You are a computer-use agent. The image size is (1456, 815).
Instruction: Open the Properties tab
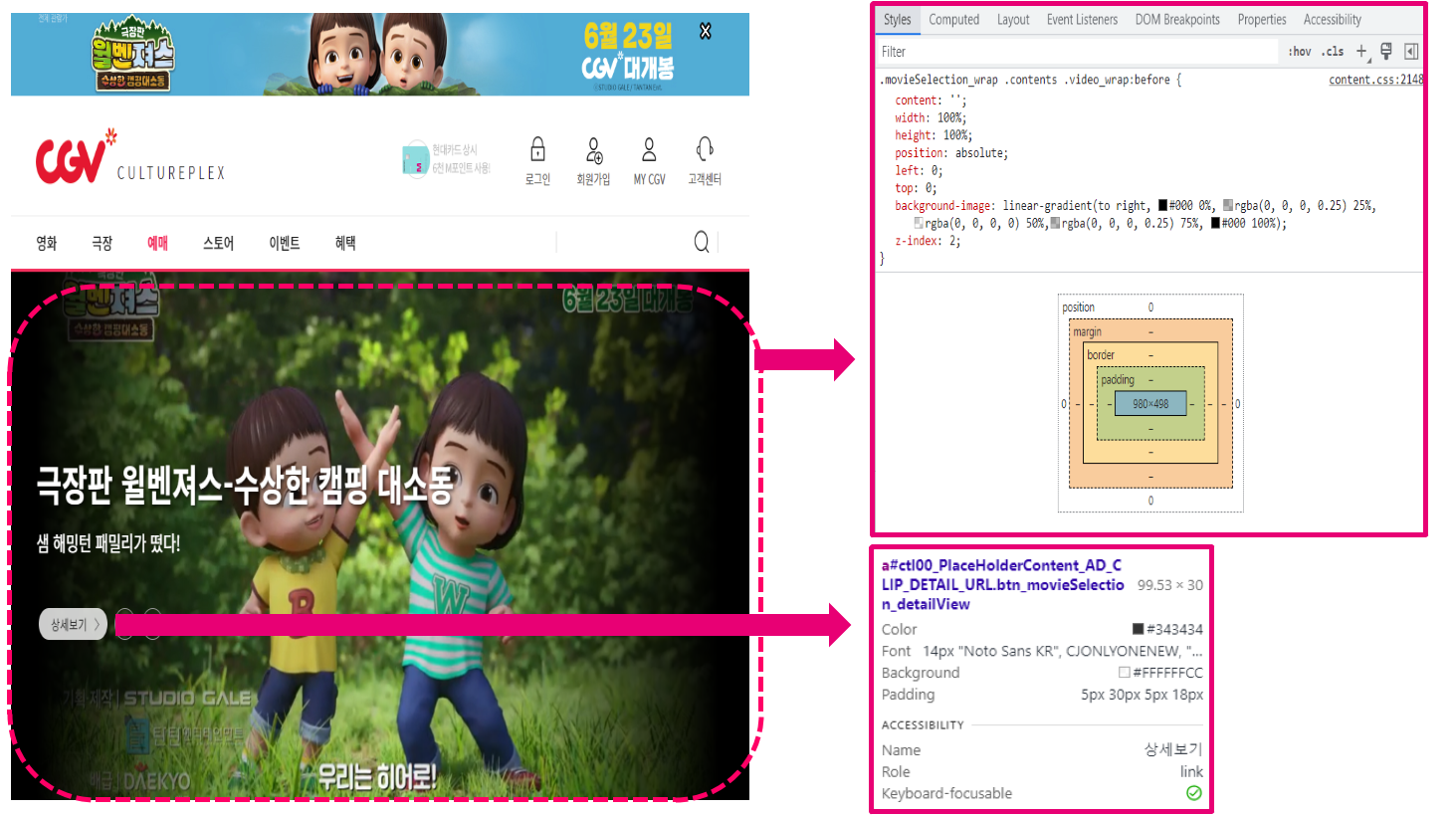point(1262,20)
